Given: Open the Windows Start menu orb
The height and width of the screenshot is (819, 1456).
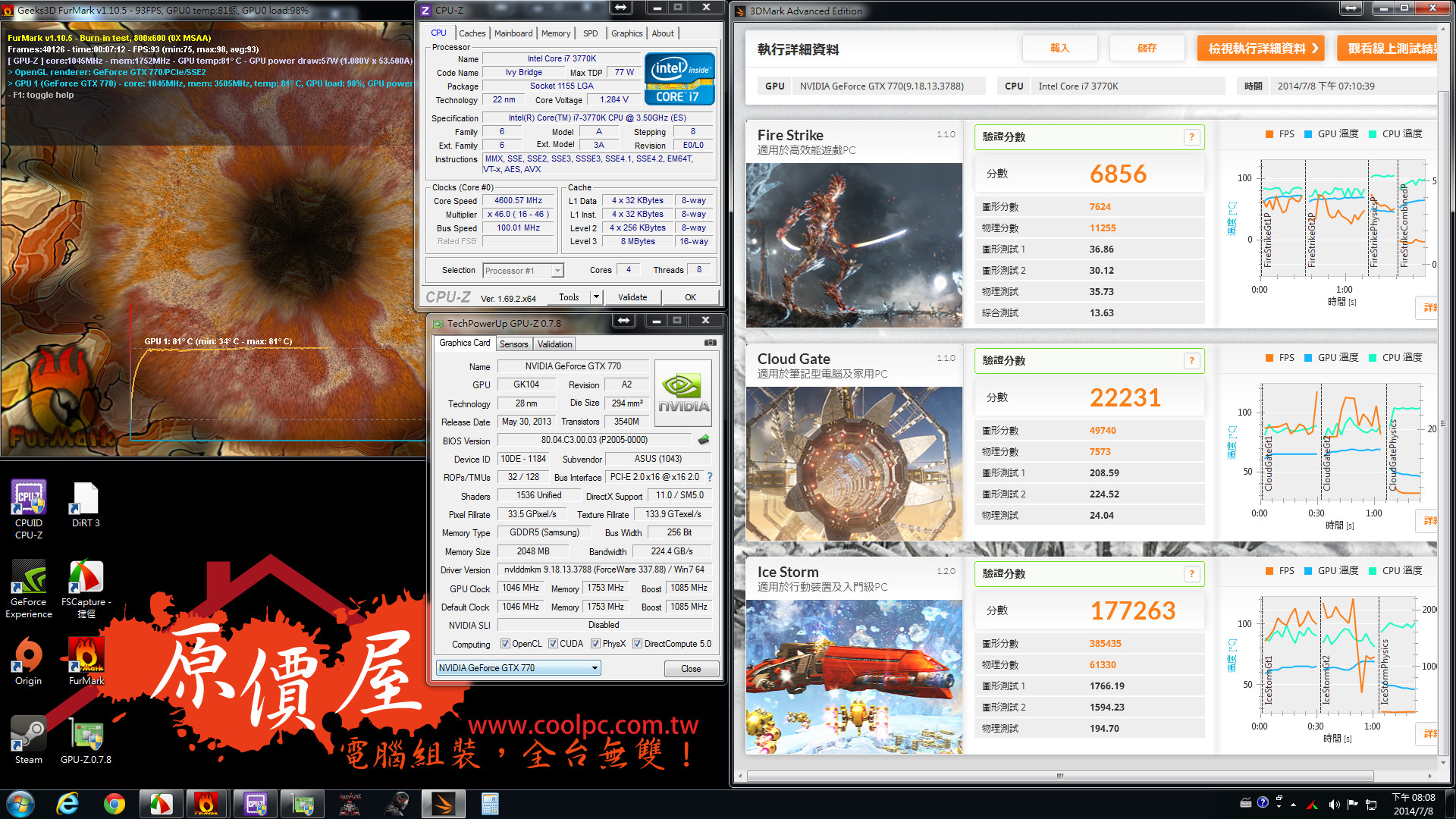Looking at the screenshot, I should (x=20, y=804).
